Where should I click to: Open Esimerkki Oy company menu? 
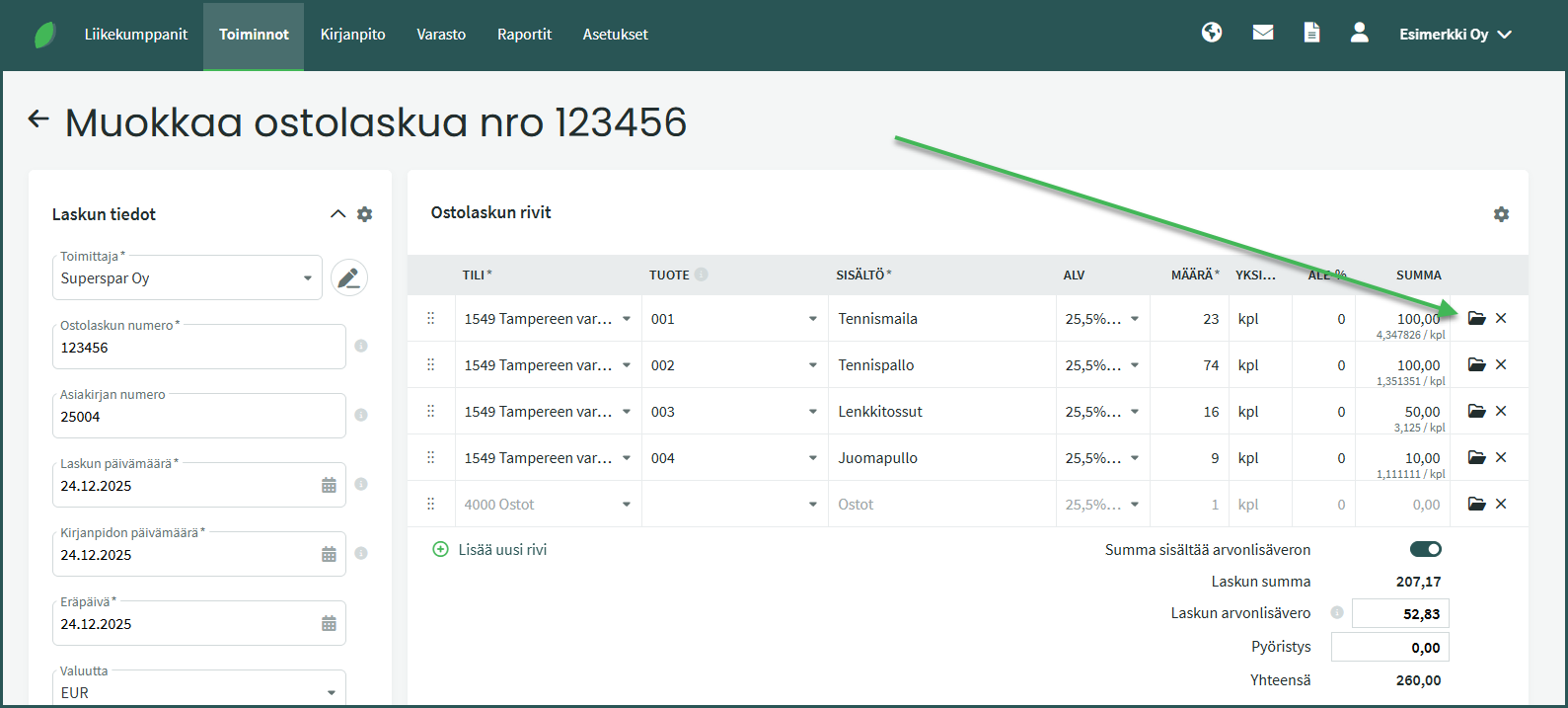(1455, 35)
